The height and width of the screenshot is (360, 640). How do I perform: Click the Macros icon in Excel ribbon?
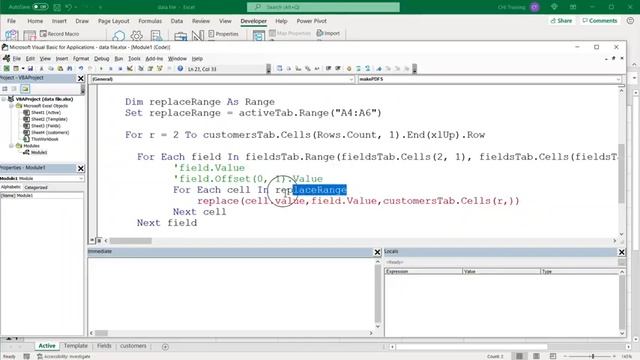[x=29, y=35]
